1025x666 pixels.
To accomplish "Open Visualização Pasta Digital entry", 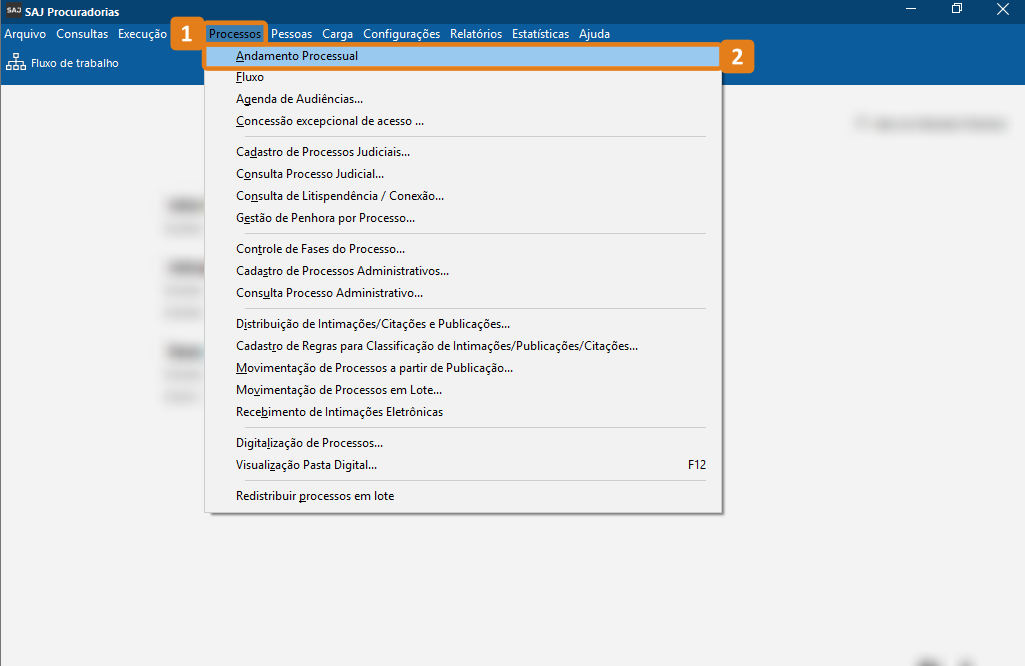I will pos(306,465).
